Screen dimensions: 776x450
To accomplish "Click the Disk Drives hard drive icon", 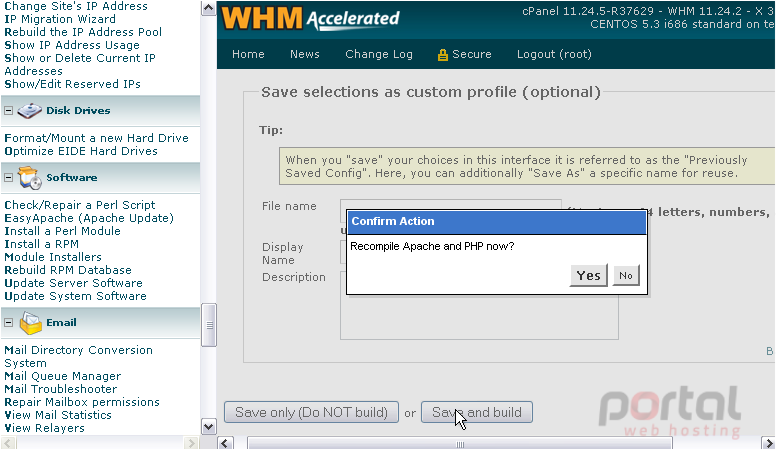I will [29, 110].
